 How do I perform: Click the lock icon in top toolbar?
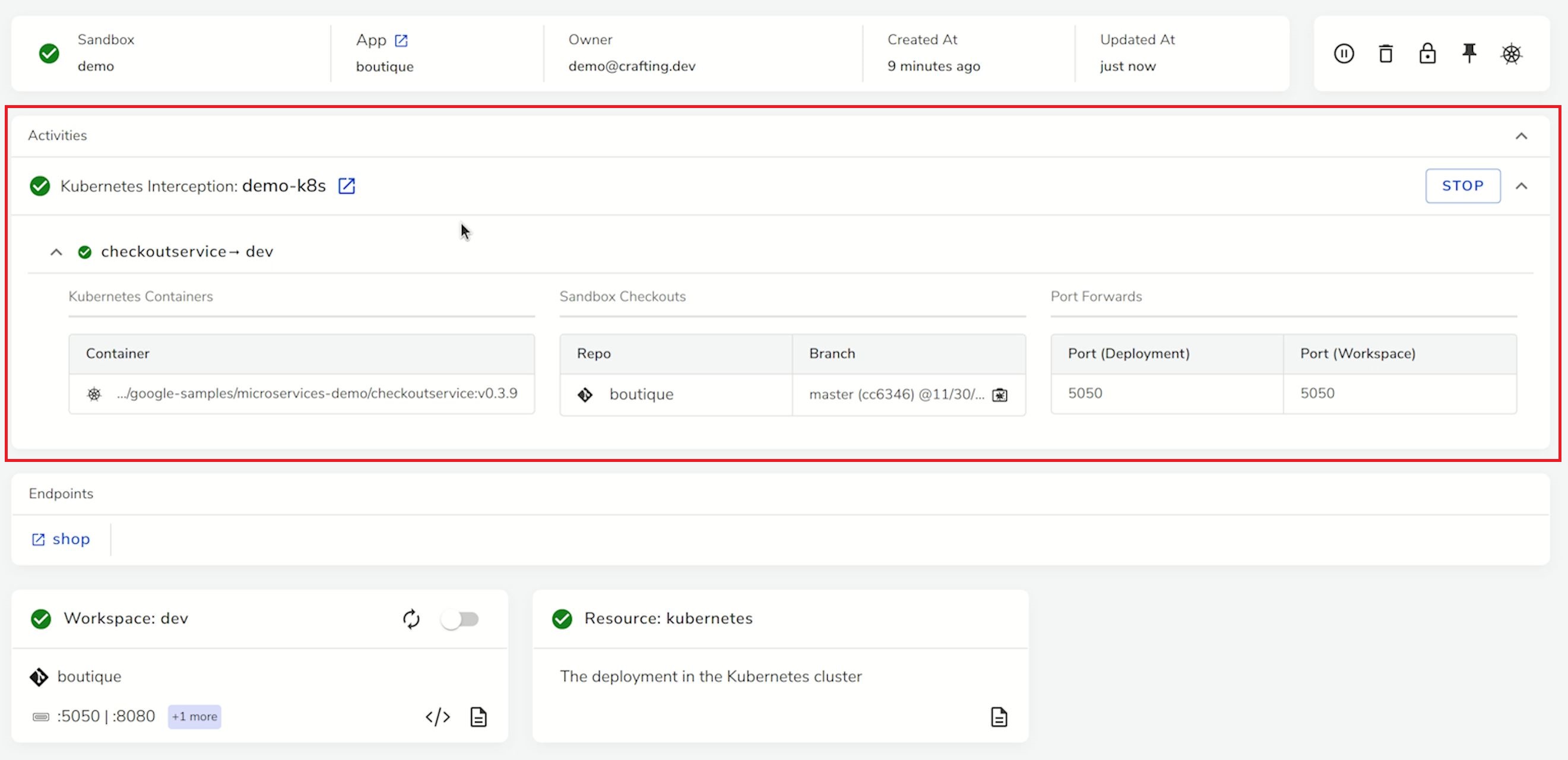tap(1427, 53)
